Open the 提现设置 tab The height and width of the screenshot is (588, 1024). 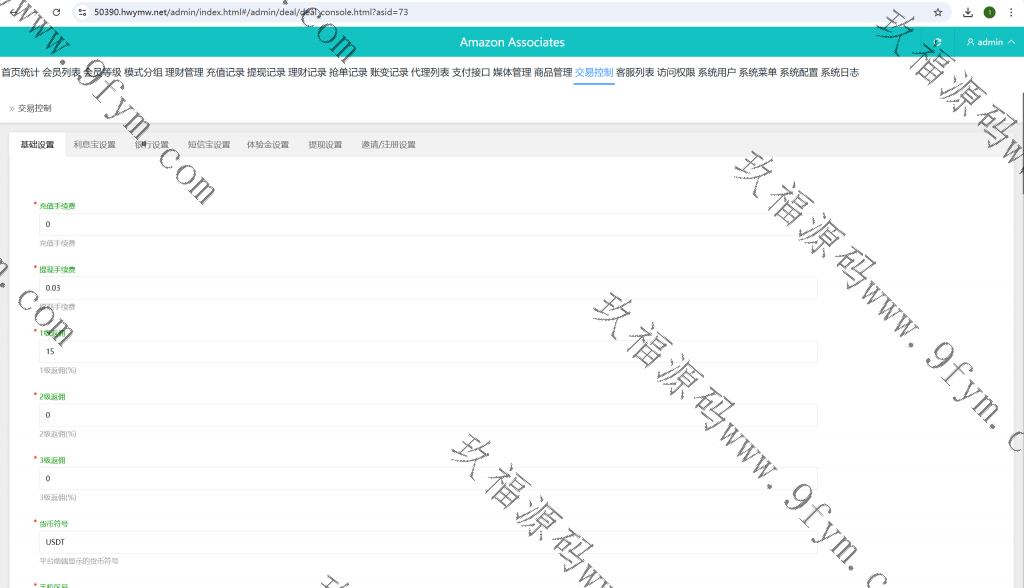(x=325, y=144)
